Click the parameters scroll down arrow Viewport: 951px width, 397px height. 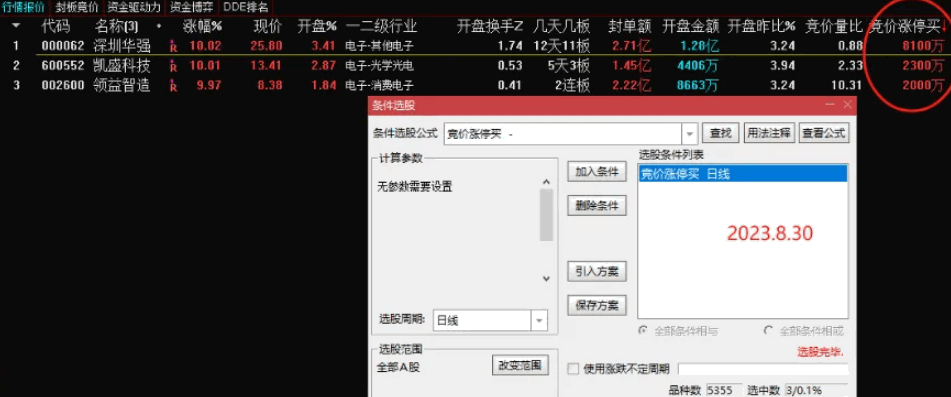click(x=546, y=279)
